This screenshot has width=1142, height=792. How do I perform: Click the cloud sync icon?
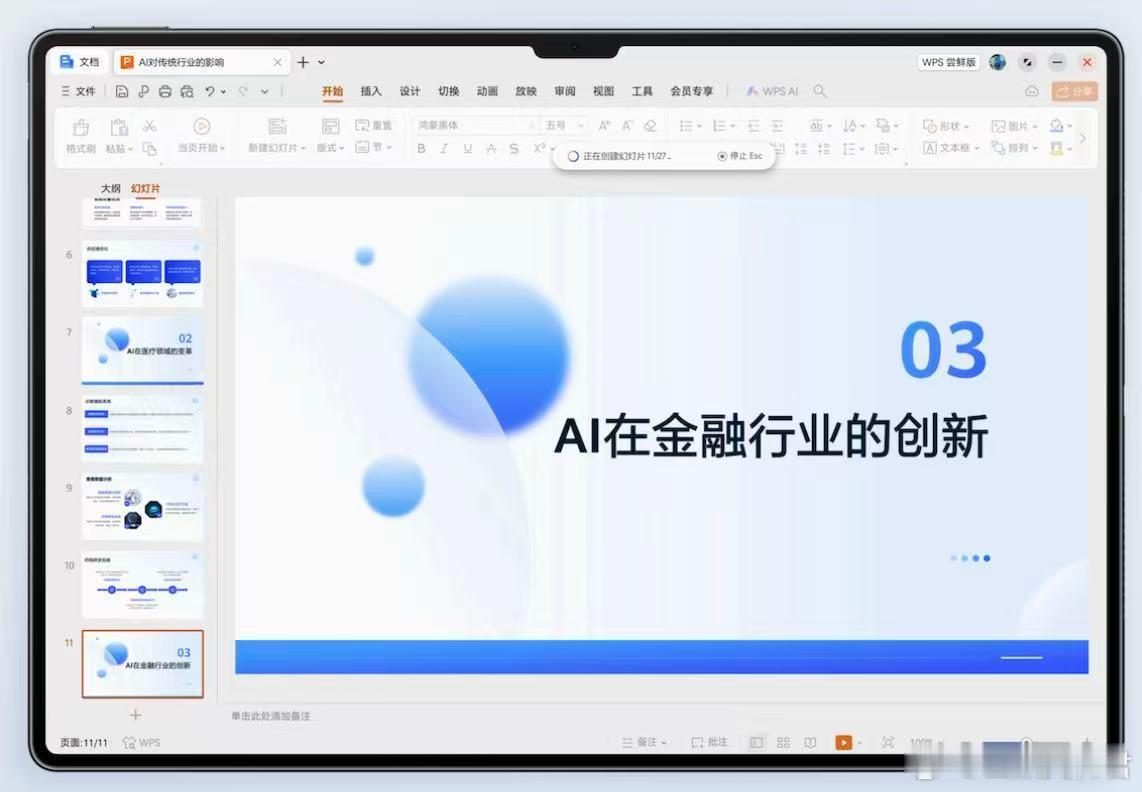(x=1031, y=91)
